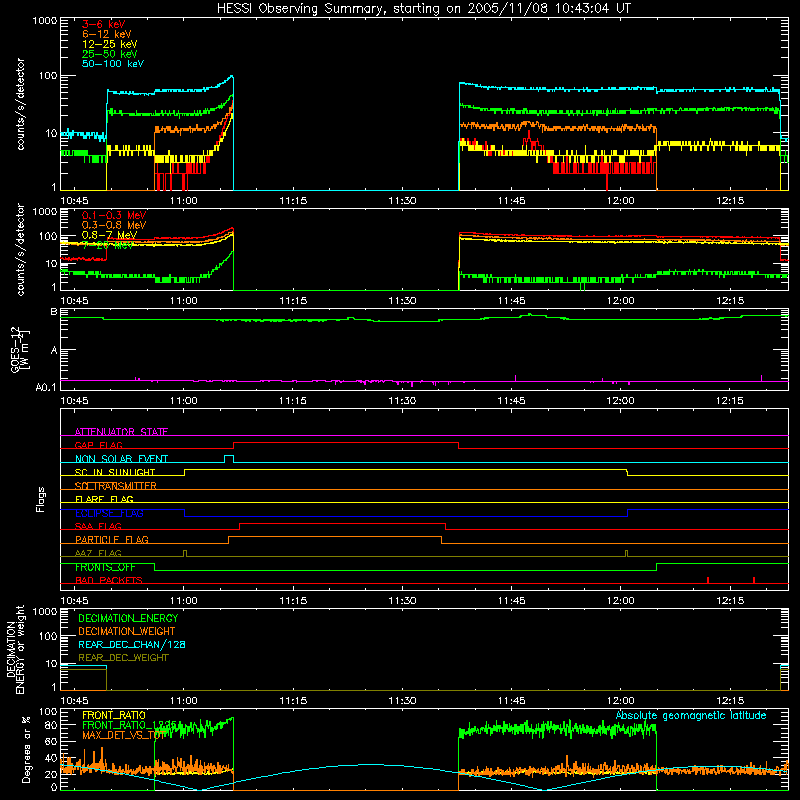Click the AAZ_FLAG pulse at 11:00
This screenshot has height=800, width=800.
click(185, 553)
